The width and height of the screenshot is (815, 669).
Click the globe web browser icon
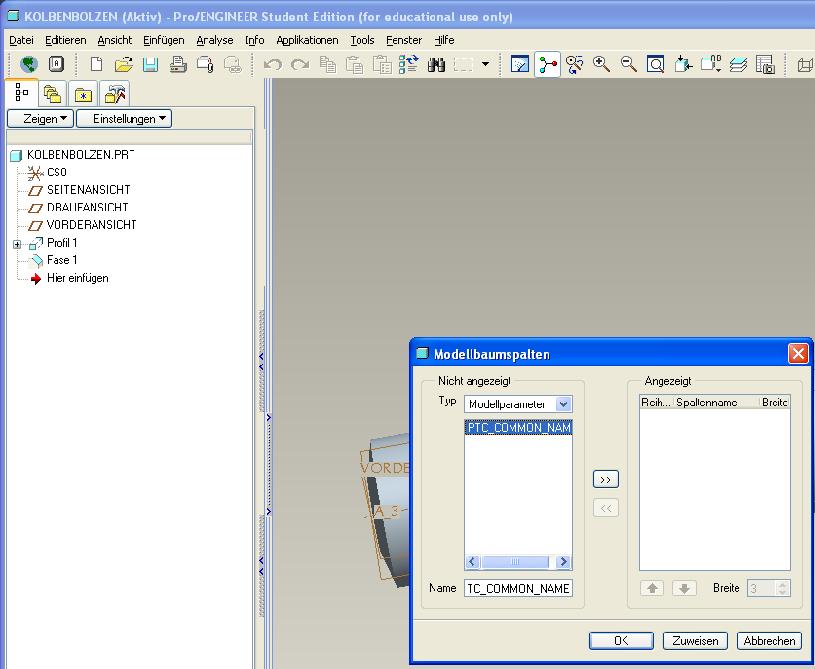pos(29,64)
